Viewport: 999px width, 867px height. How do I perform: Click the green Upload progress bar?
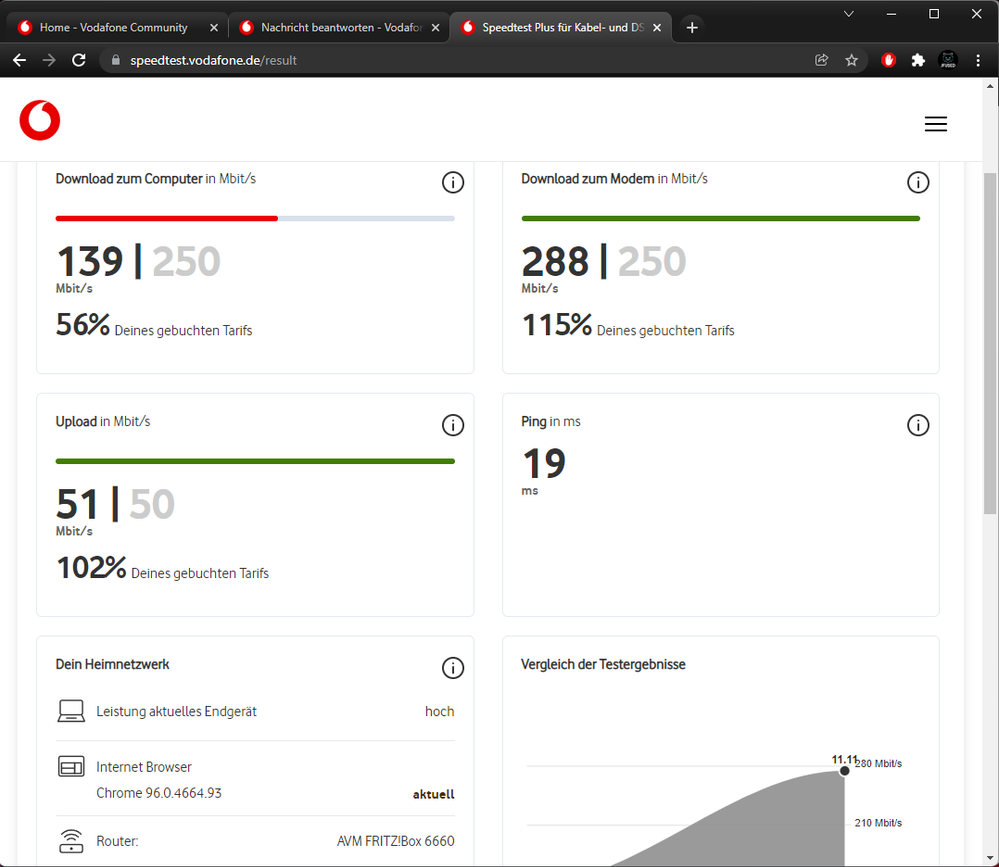click(x=255, y=461)
